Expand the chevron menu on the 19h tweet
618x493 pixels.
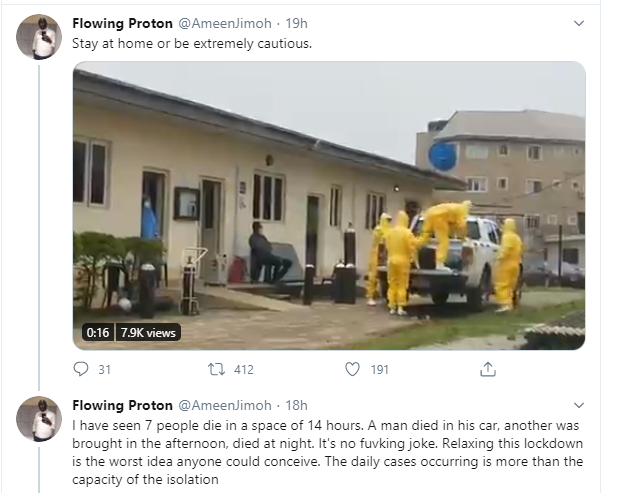pyautogui.click(x=578, y=23)
